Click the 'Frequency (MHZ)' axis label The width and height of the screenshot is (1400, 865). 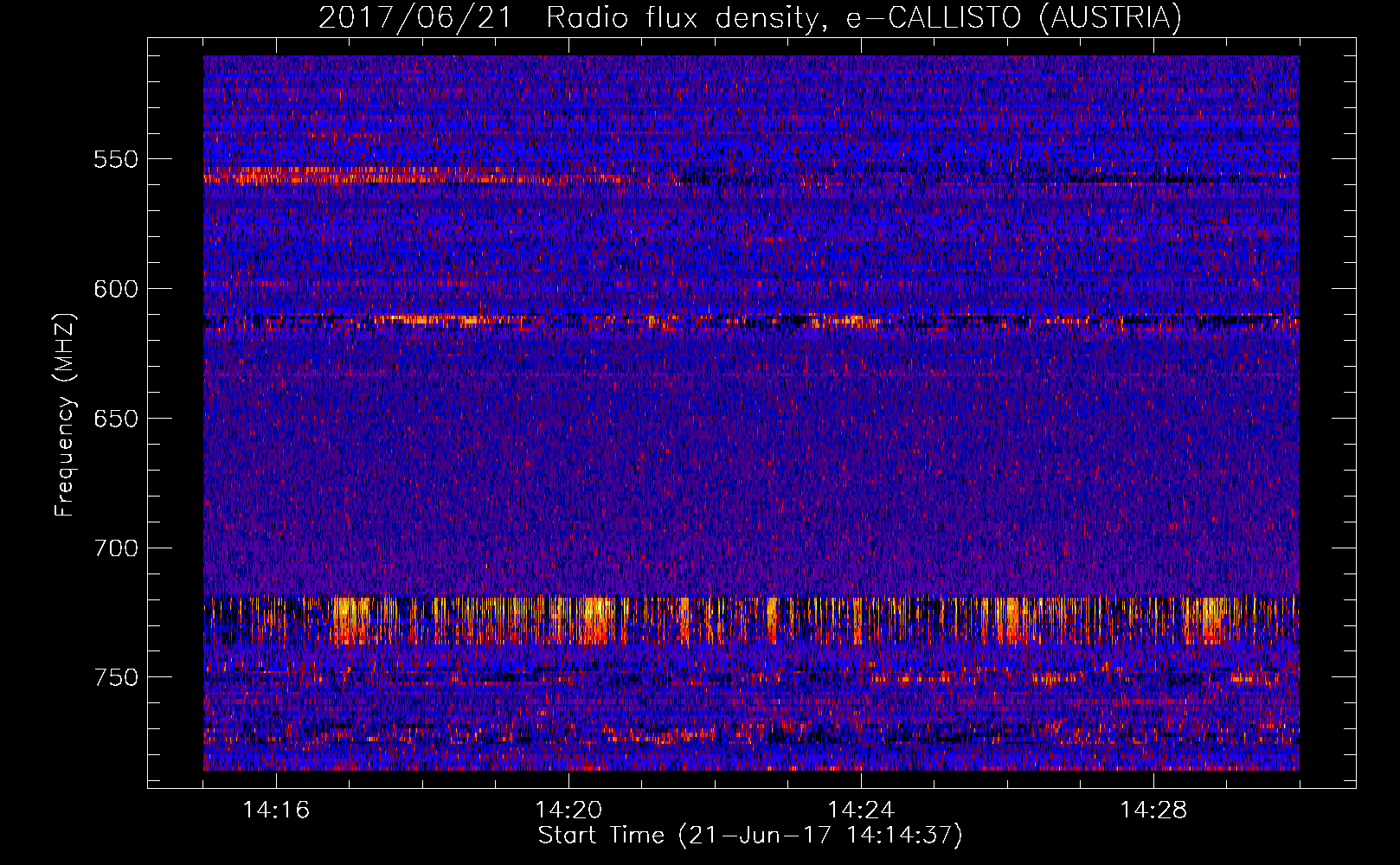pyautogui.click(x=65, y=415)
